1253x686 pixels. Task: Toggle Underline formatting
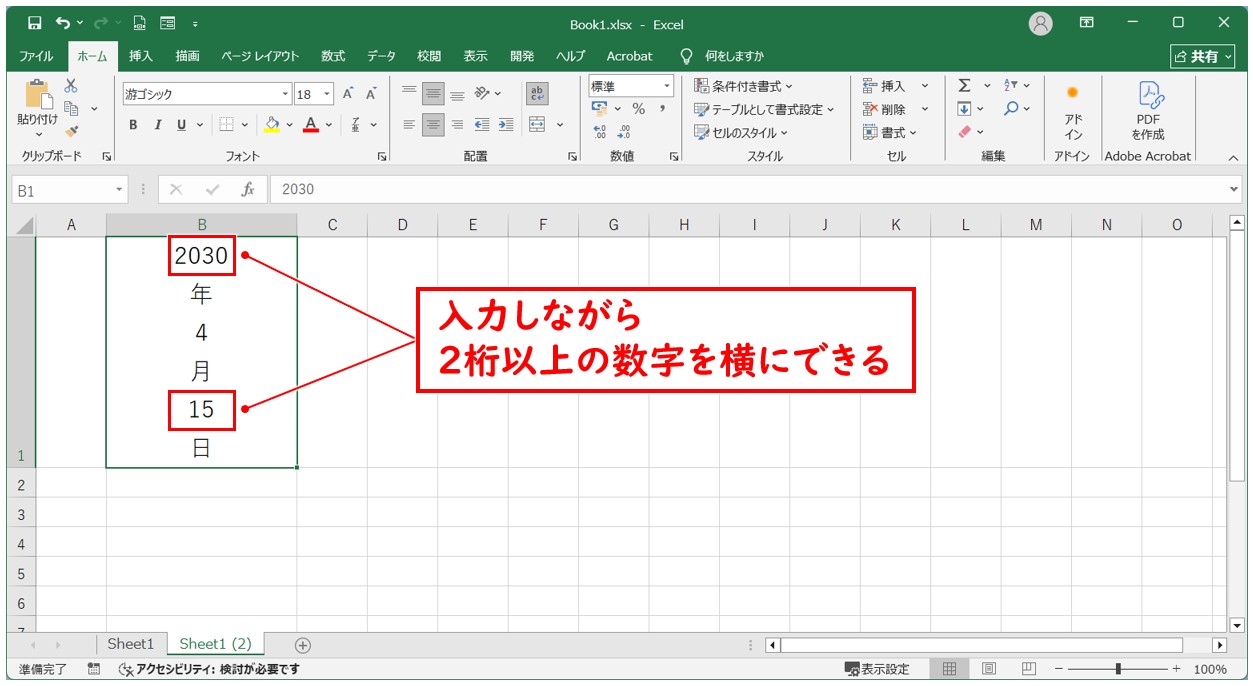pyautogui.click(x=181, y=125)
